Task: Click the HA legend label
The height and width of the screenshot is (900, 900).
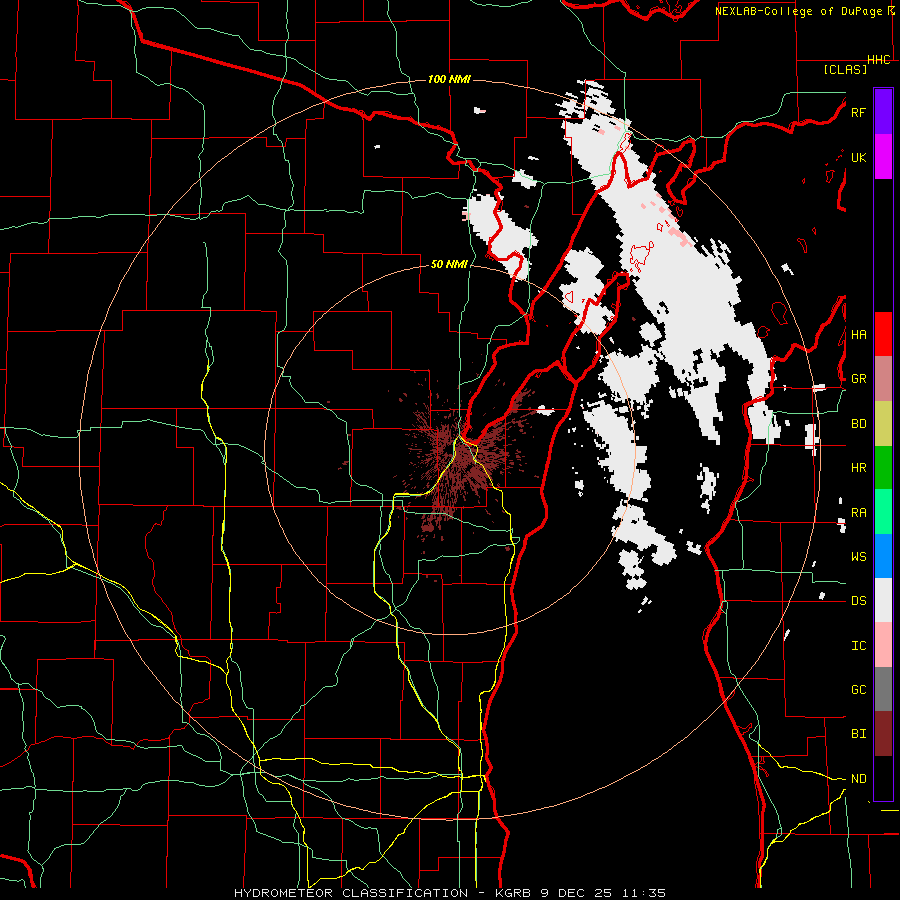Action: [858, 335]
